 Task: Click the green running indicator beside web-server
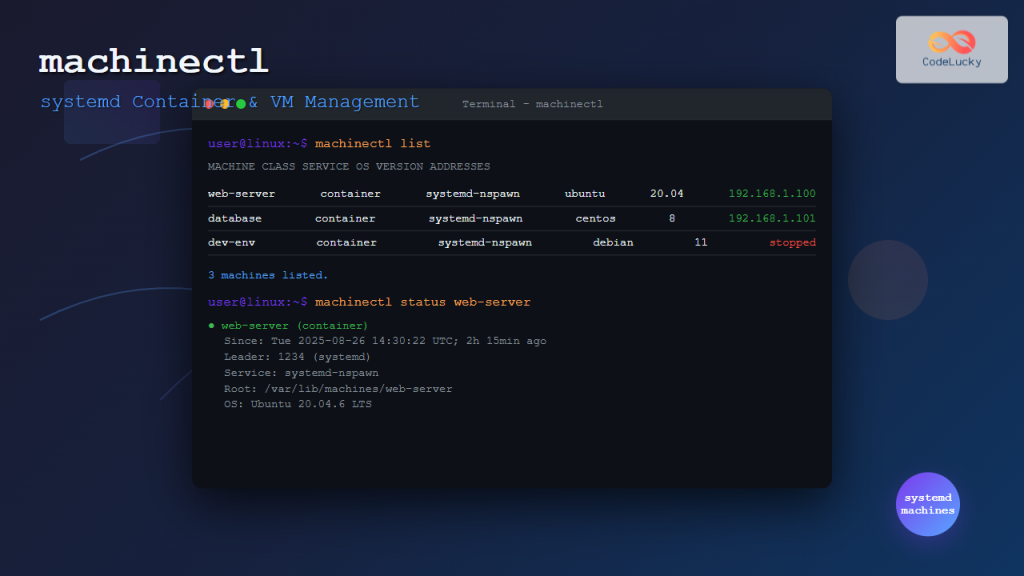[x=210, y=325]
